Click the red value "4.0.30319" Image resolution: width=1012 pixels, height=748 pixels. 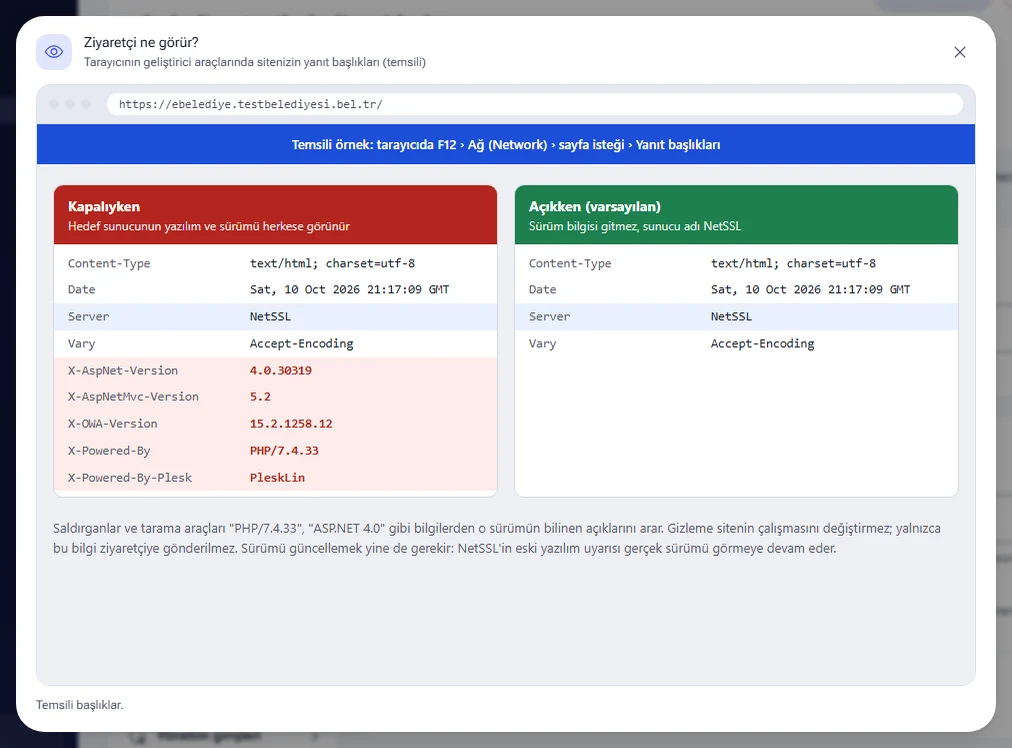pyautogui.click(x=281, y=370)
